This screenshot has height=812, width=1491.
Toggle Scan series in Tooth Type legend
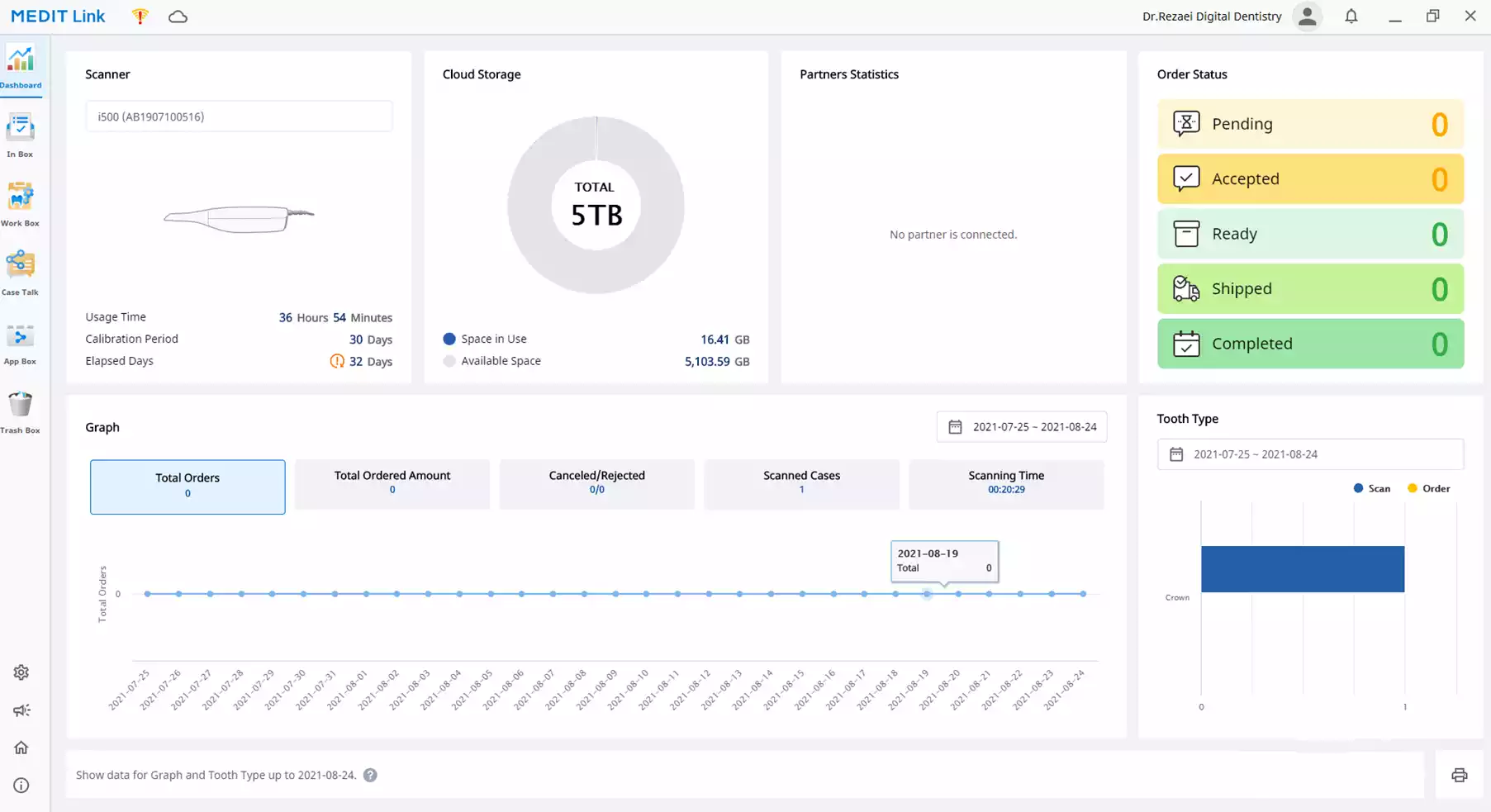1372,488
